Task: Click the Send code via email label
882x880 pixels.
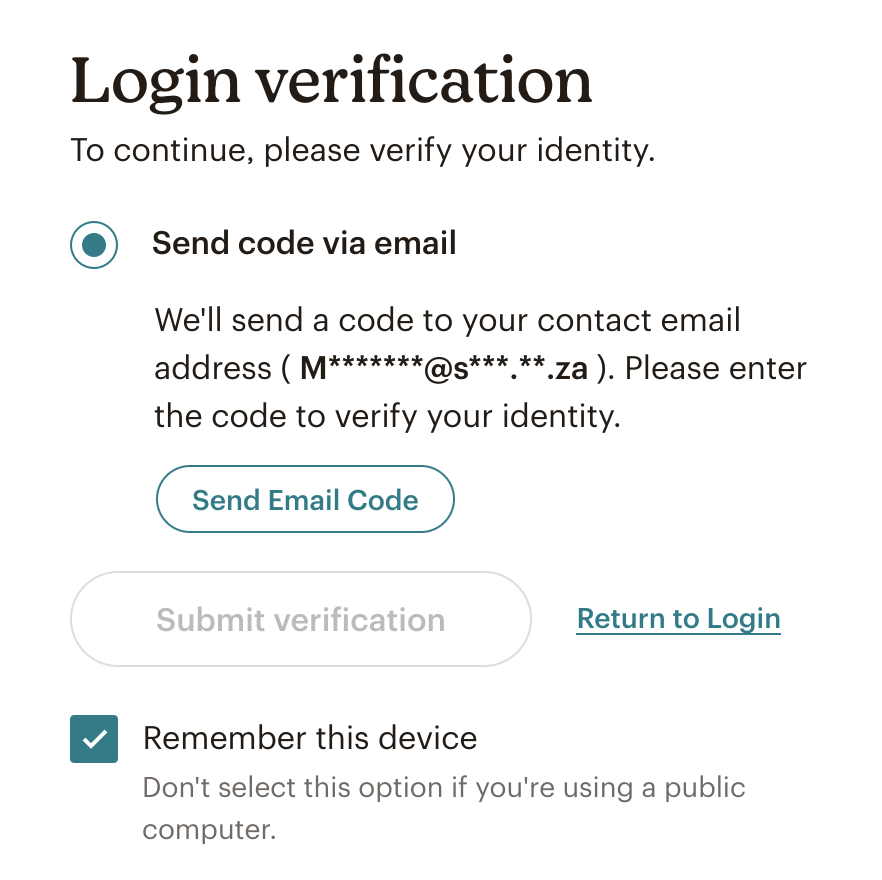Action: pos(304,243)
